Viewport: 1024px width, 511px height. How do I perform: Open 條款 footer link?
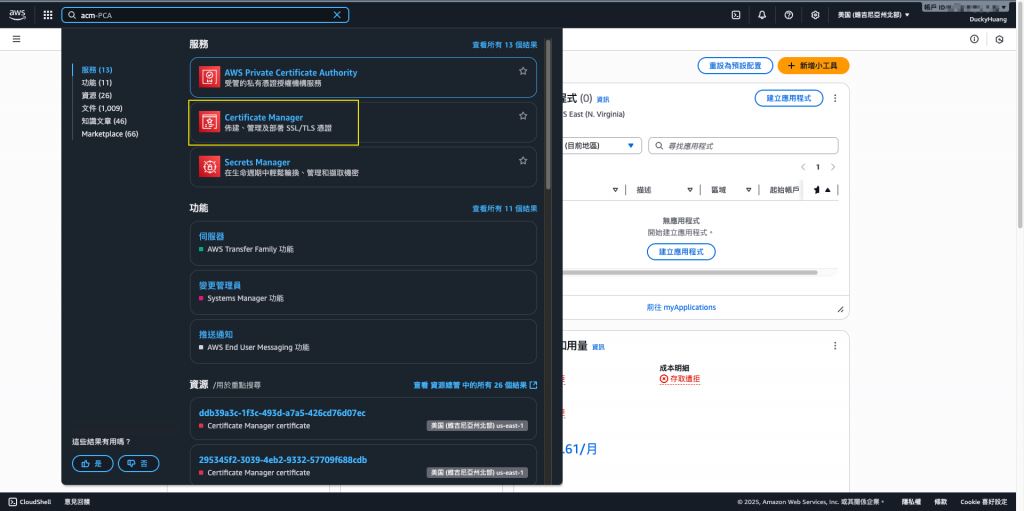point(938,502)
